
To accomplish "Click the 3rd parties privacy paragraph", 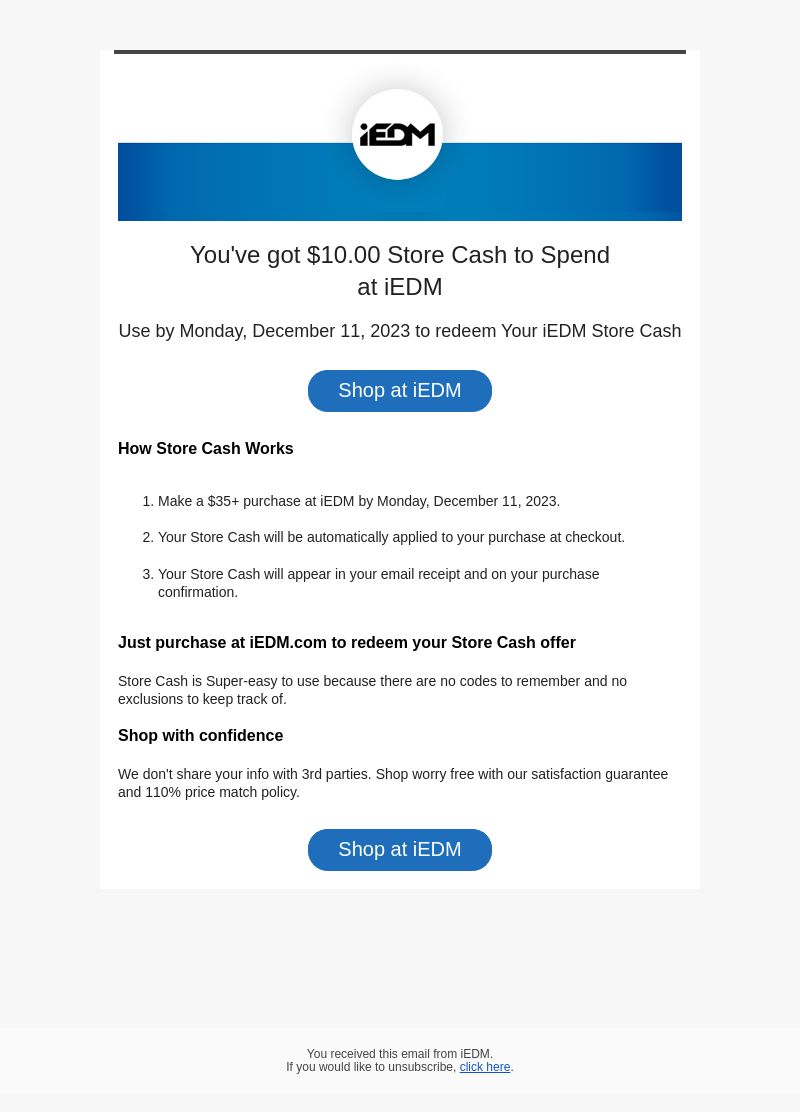I will pyautogui.click(x=393, y=783).
